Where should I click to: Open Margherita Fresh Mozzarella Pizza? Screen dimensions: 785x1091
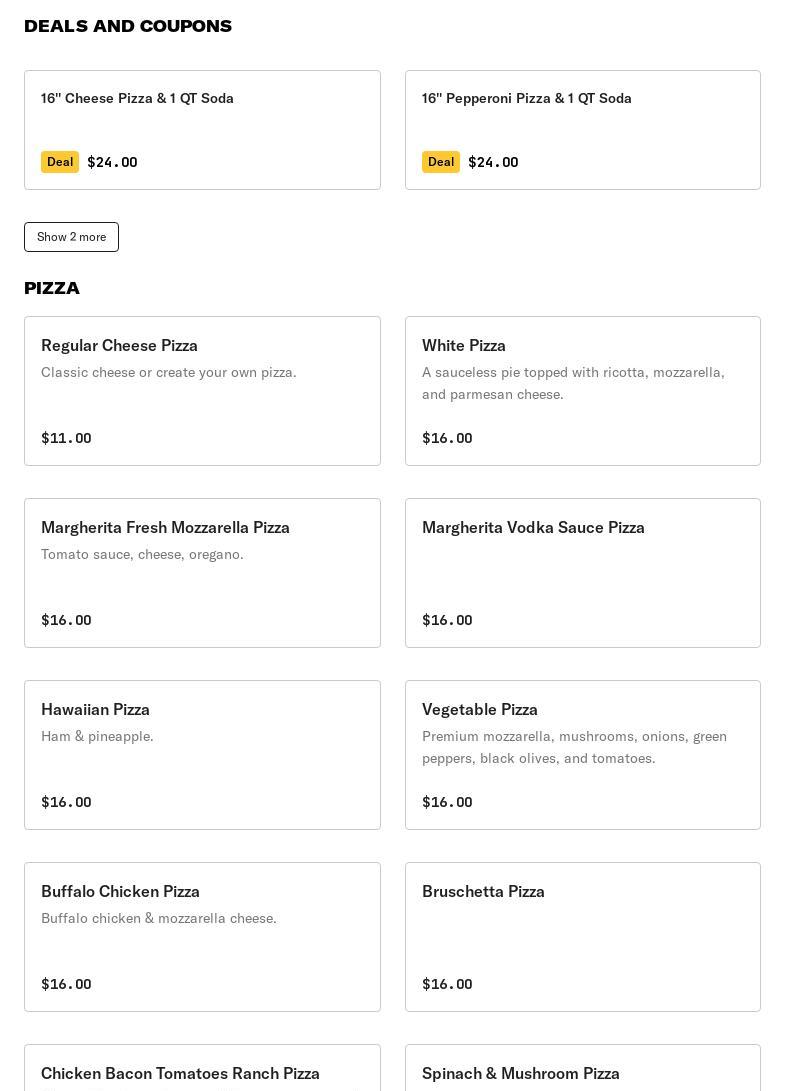tap(202, 572)
